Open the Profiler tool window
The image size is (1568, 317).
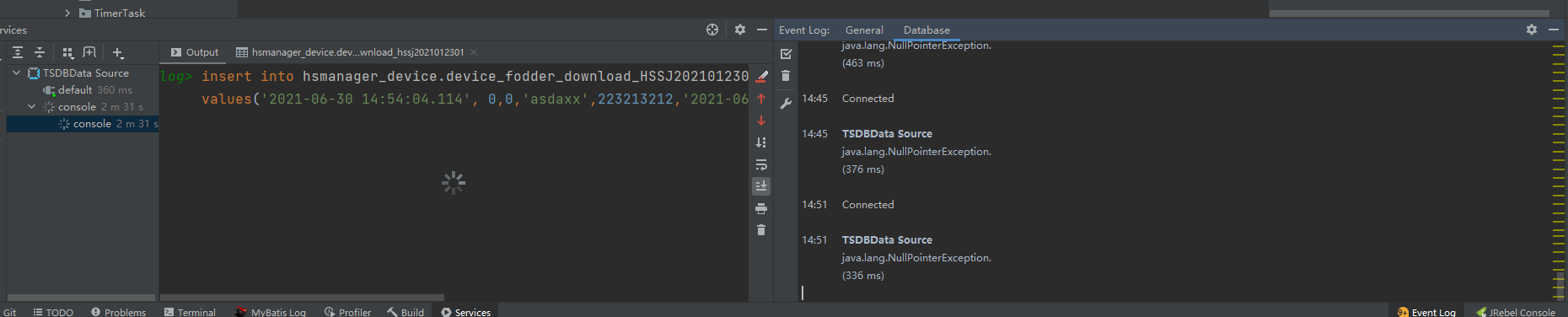coord(347,312)
